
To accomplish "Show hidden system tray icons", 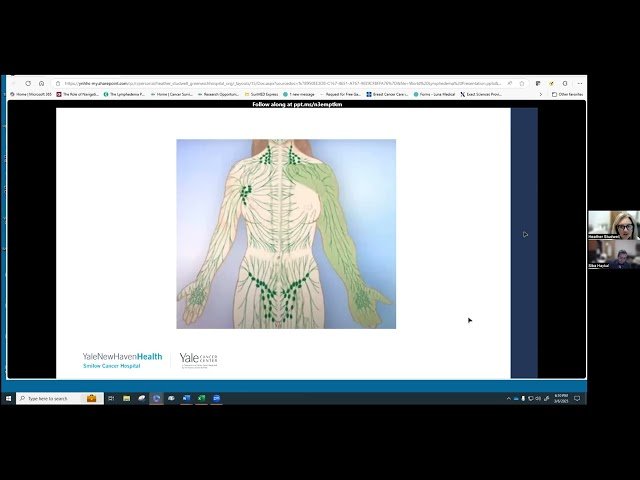I will click(x=508, y=398).
